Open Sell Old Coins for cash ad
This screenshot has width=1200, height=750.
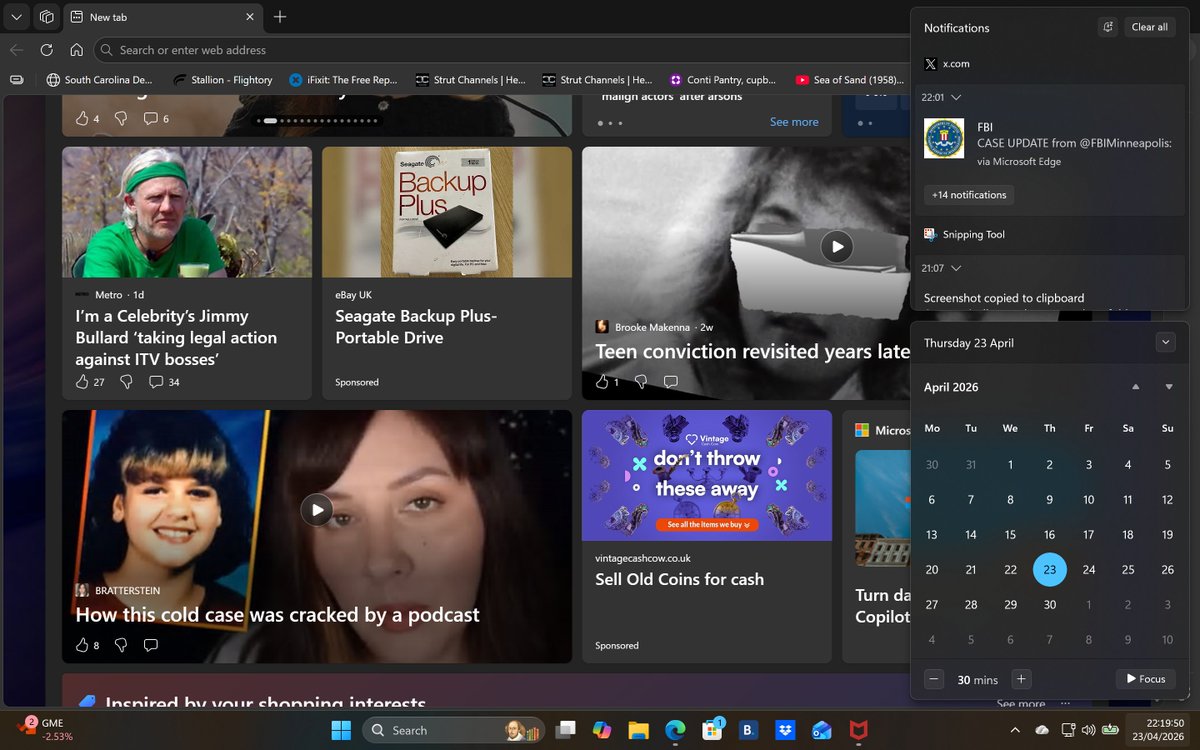tap(706, 536)
